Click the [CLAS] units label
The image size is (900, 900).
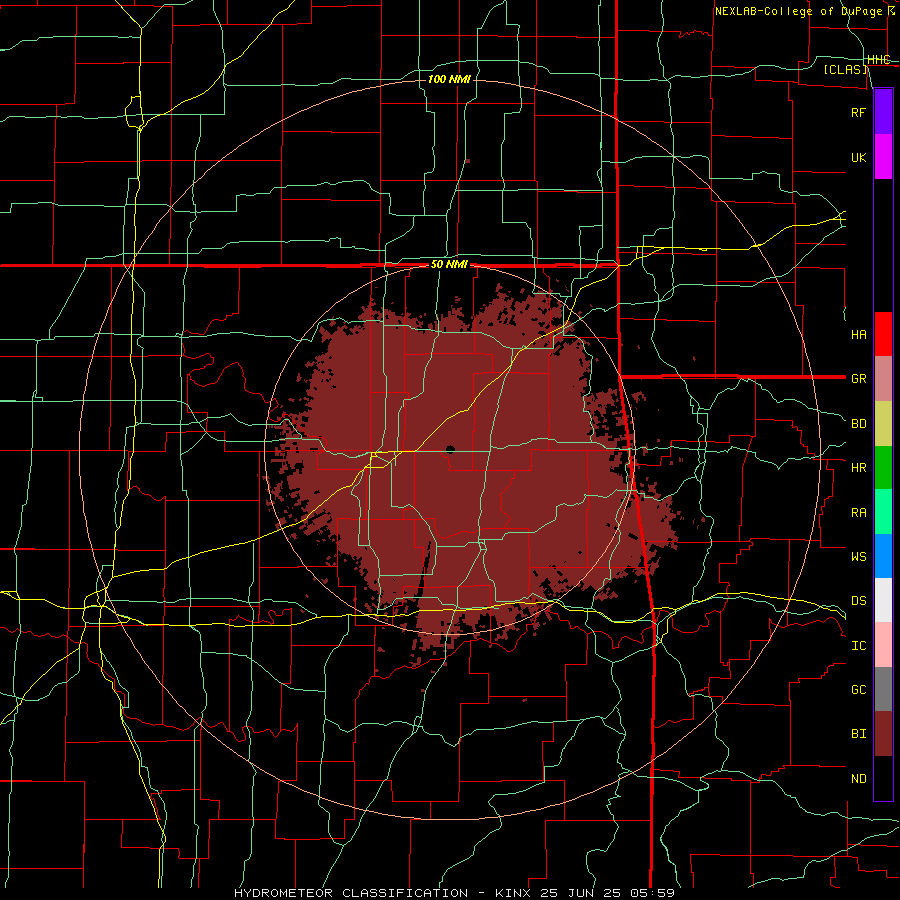845,69
